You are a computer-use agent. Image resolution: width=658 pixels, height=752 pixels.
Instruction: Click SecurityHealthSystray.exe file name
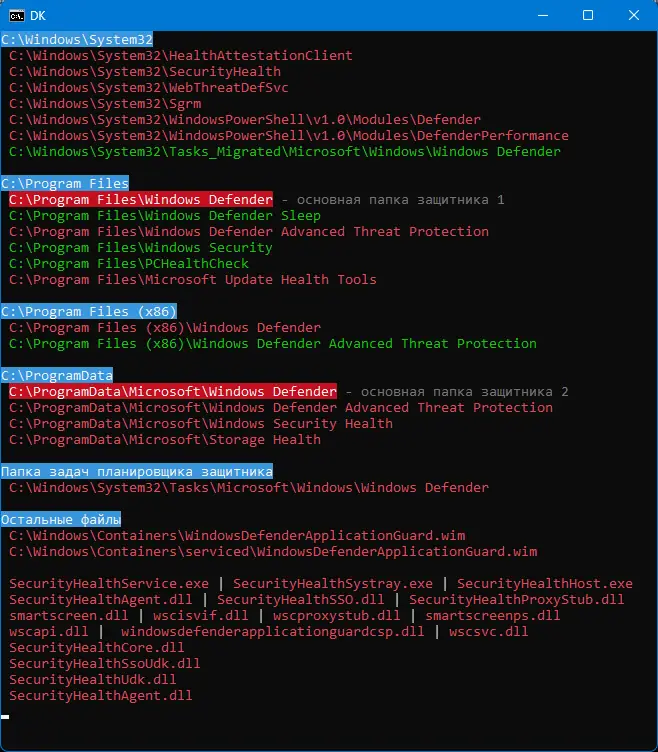point(333,584)
